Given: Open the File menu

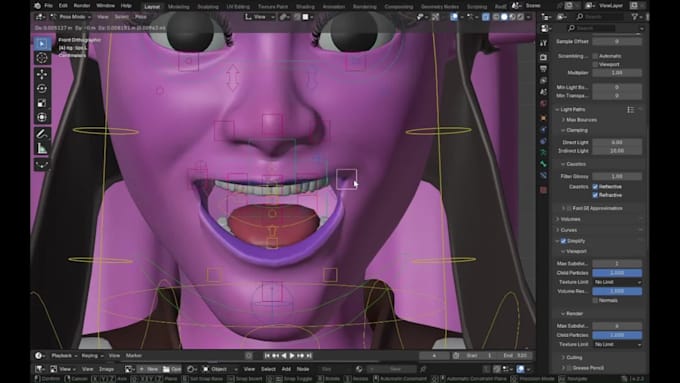Looking at the screenshot, I should point(49,6).
